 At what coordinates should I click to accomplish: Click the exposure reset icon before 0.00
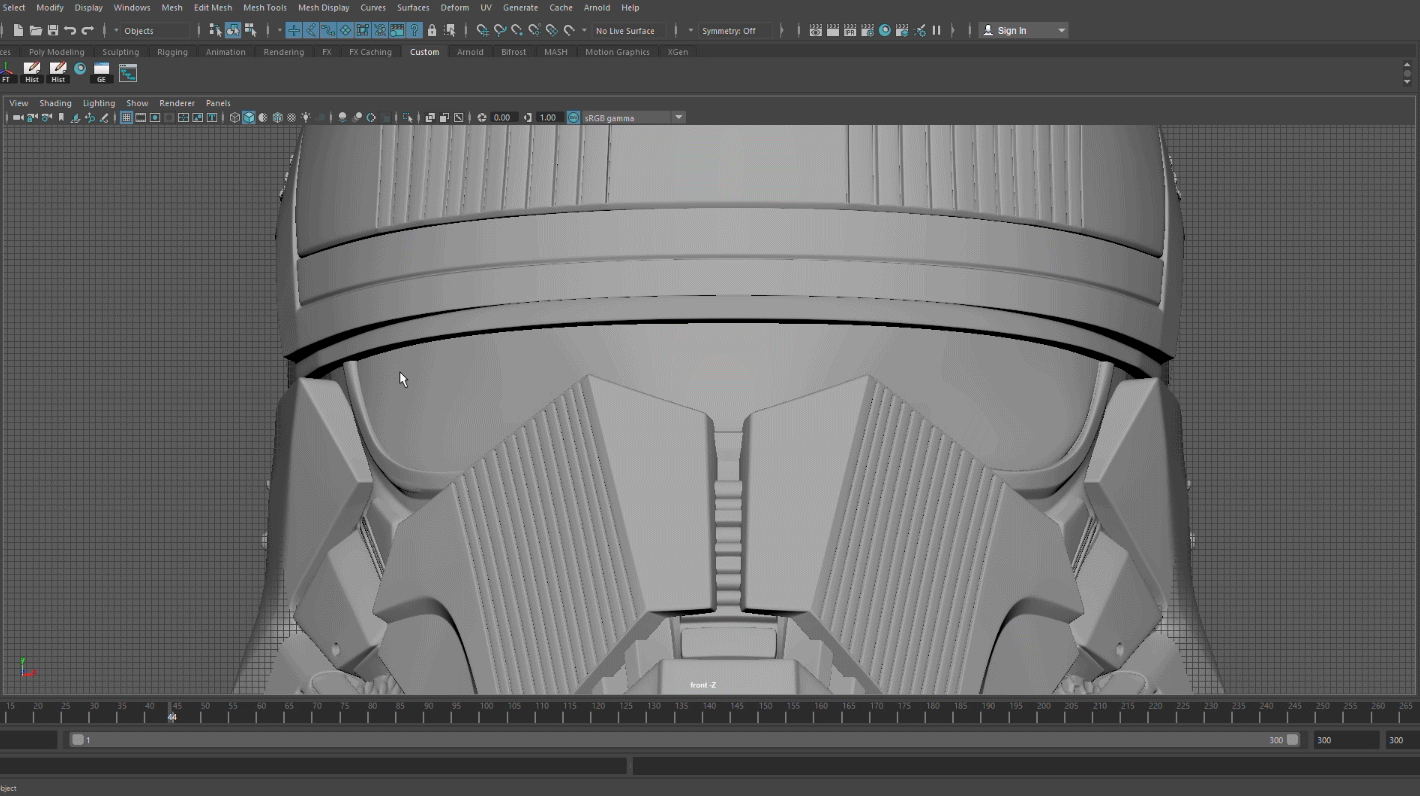coord(482,117)
